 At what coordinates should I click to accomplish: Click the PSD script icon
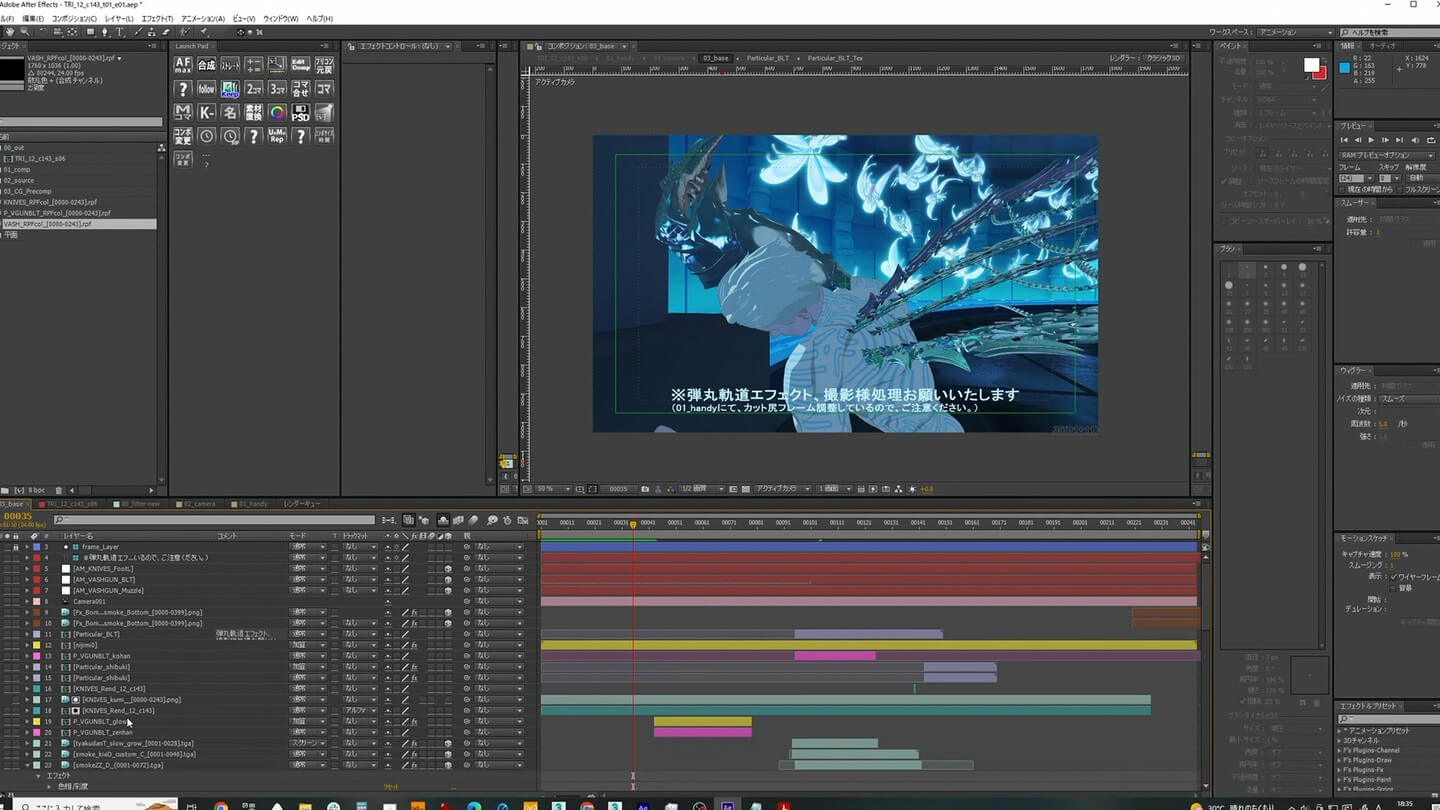[x=301, y=112]
